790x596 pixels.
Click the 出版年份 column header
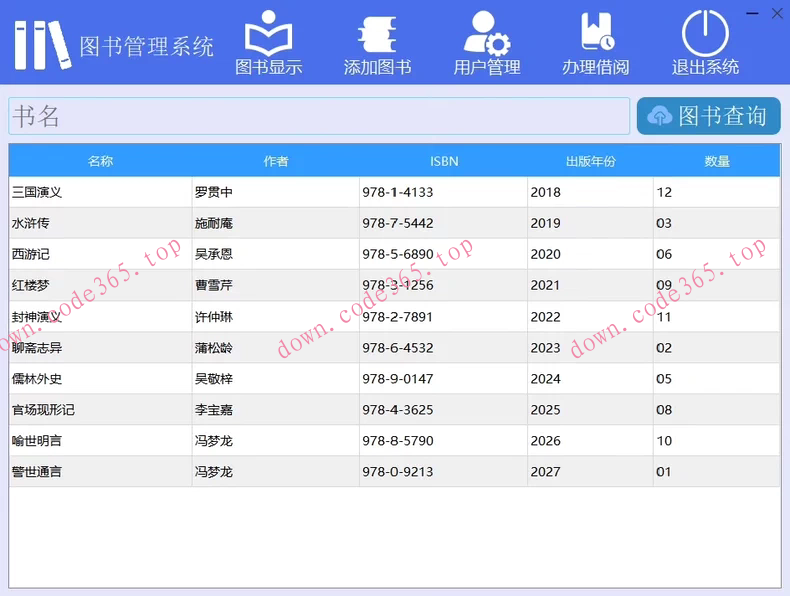click(590, 161)
